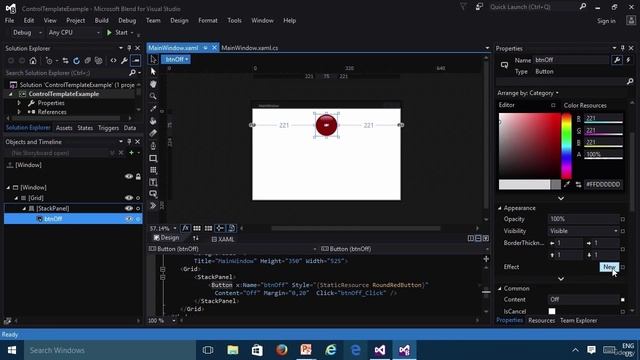Select the Direct Selection tool
The width and height of the screenshot is (640, 360).
(153, 72)
